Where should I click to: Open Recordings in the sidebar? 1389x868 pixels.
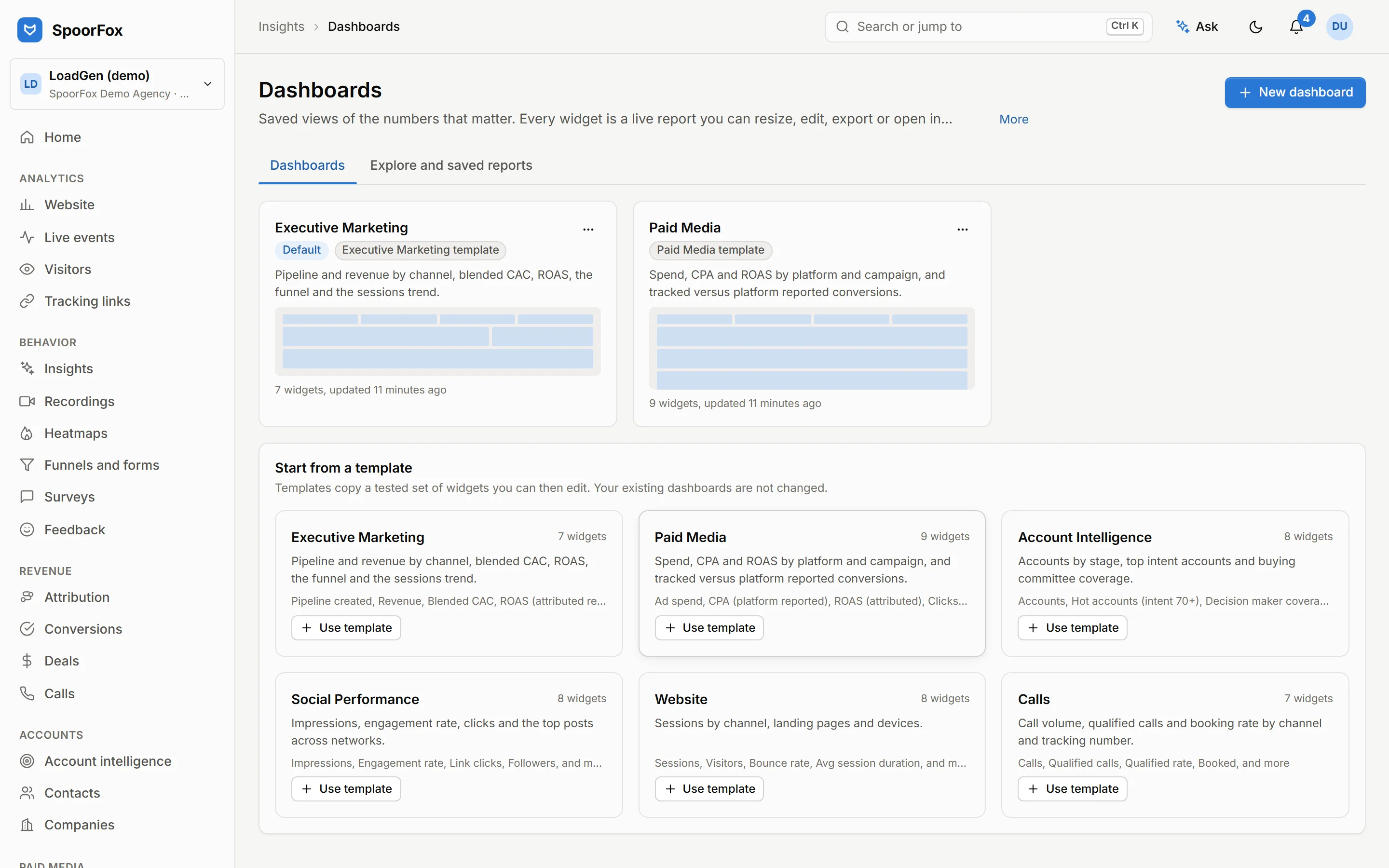pyautogui.click(x=117, y=401)
